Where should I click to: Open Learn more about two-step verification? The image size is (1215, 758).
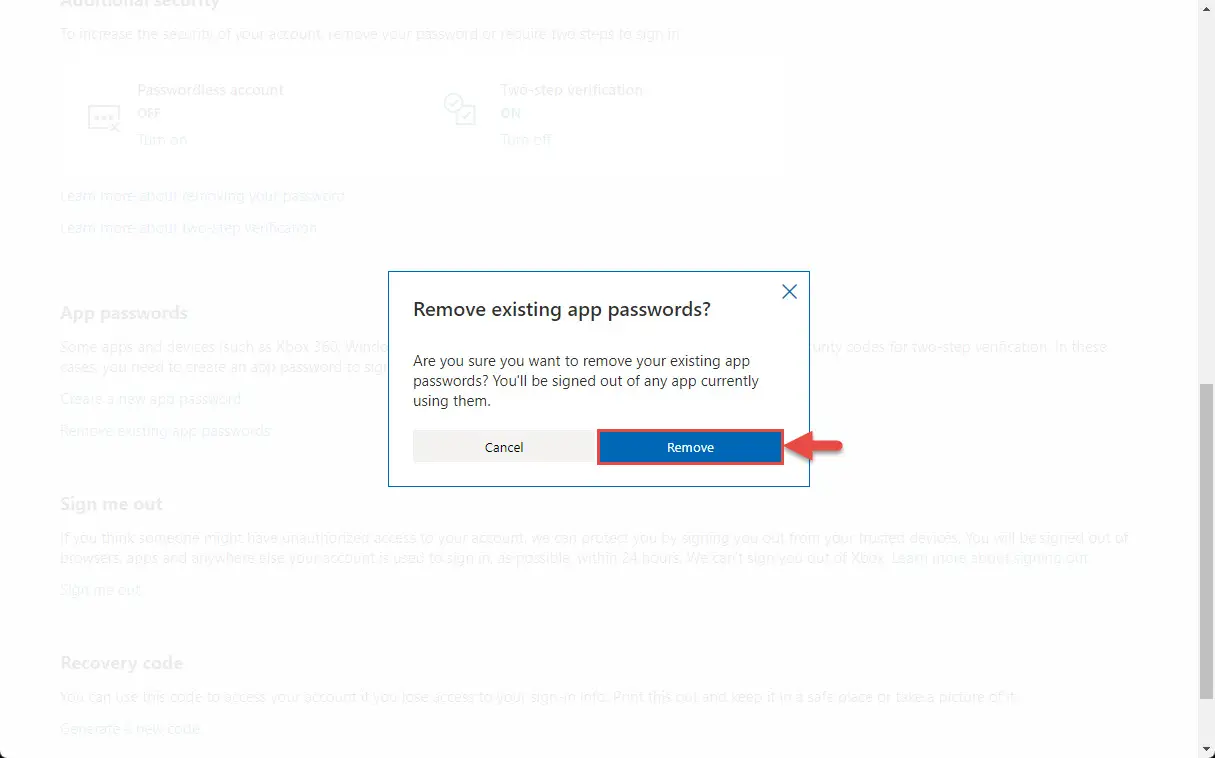pyautogui.click(x=189, y=228)
